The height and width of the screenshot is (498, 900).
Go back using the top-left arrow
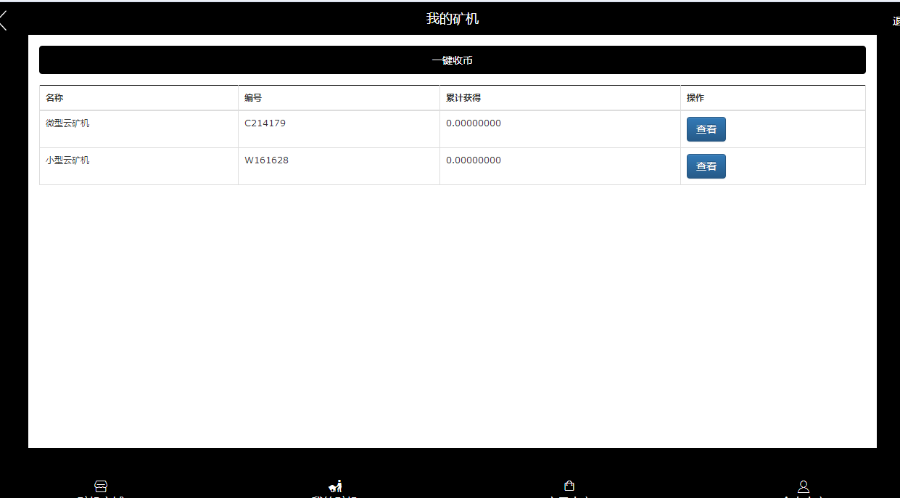click(x=3, y=20)
